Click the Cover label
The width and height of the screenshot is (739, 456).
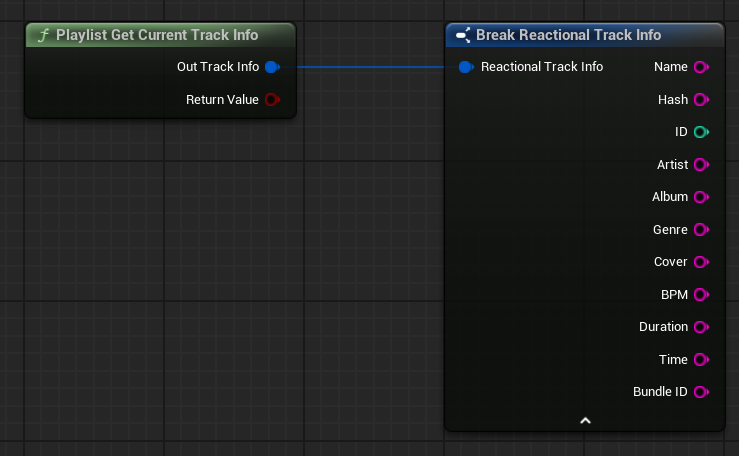pos(670,262)
